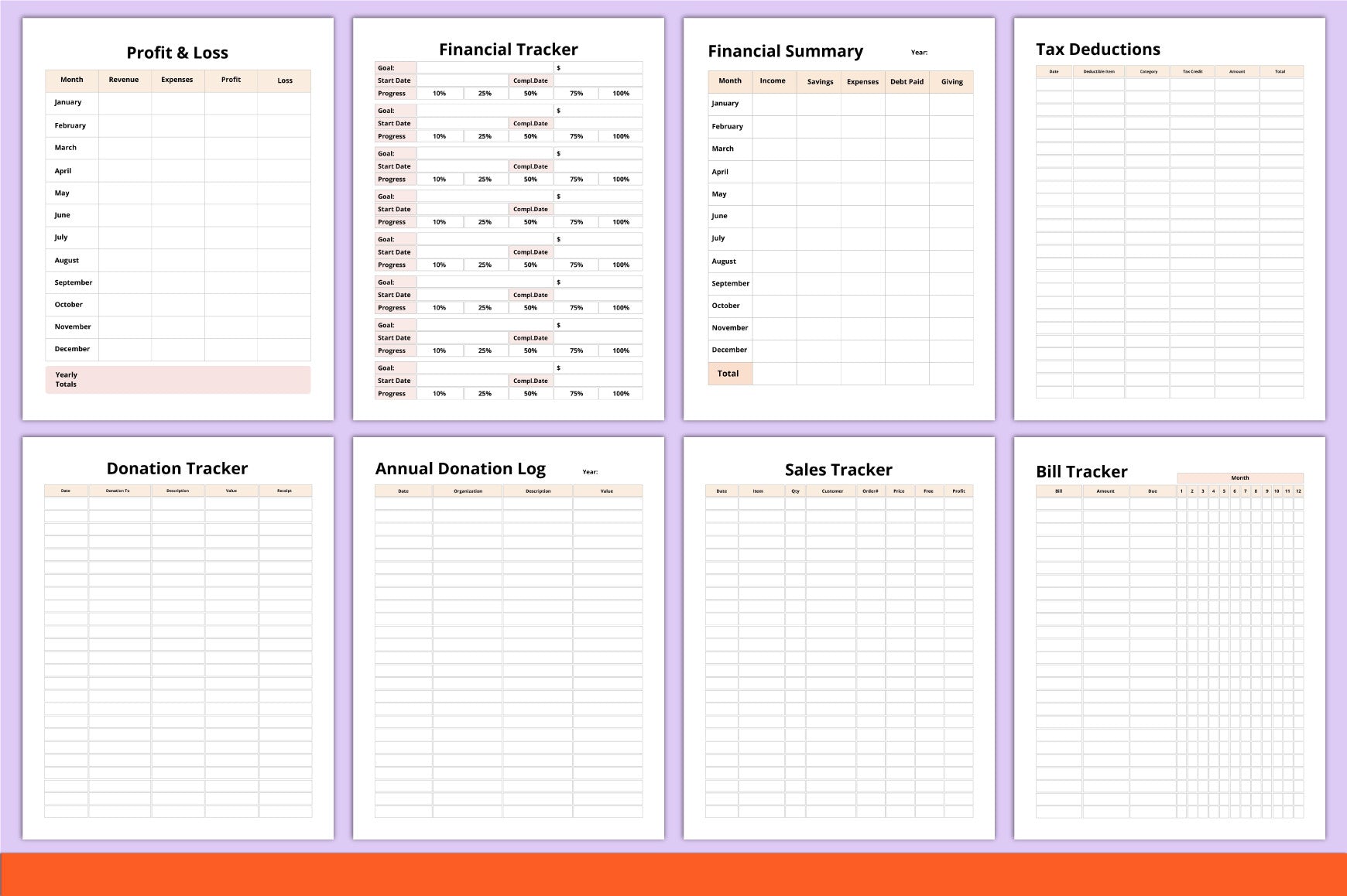Viewport: 1347px width, 896px height.
Task: Click the Amount header in Bill Tracker
Action: [x=1105, y=491]
